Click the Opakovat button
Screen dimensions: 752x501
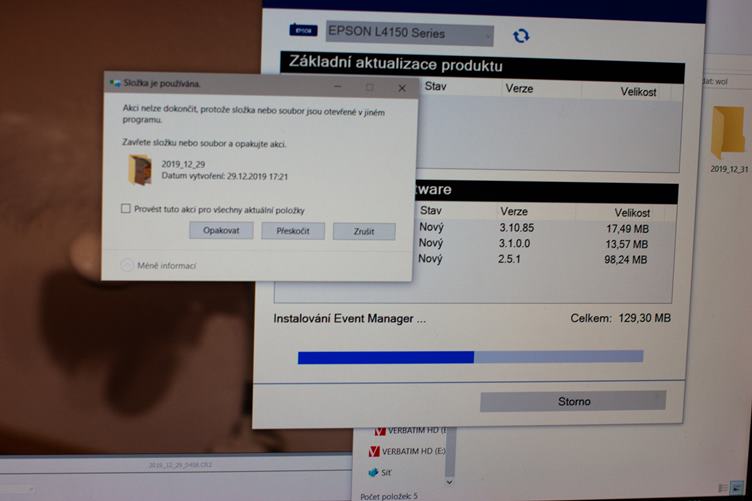221,231
